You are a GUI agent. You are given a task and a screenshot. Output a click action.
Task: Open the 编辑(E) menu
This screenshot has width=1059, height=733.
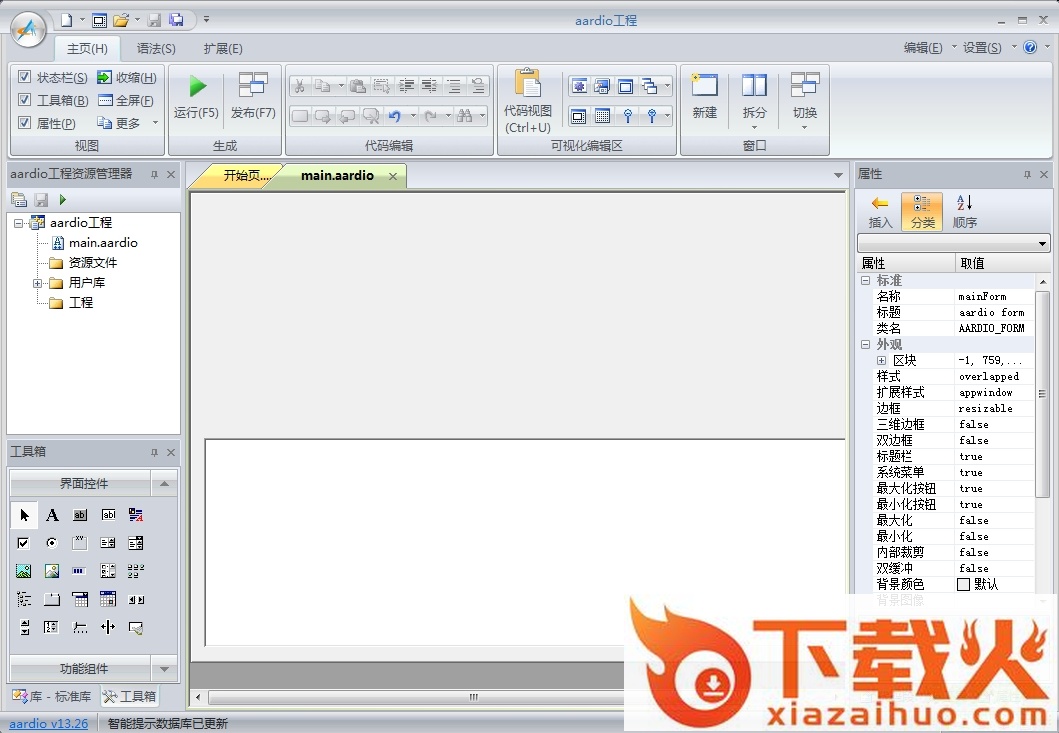(x=923, y=47)
